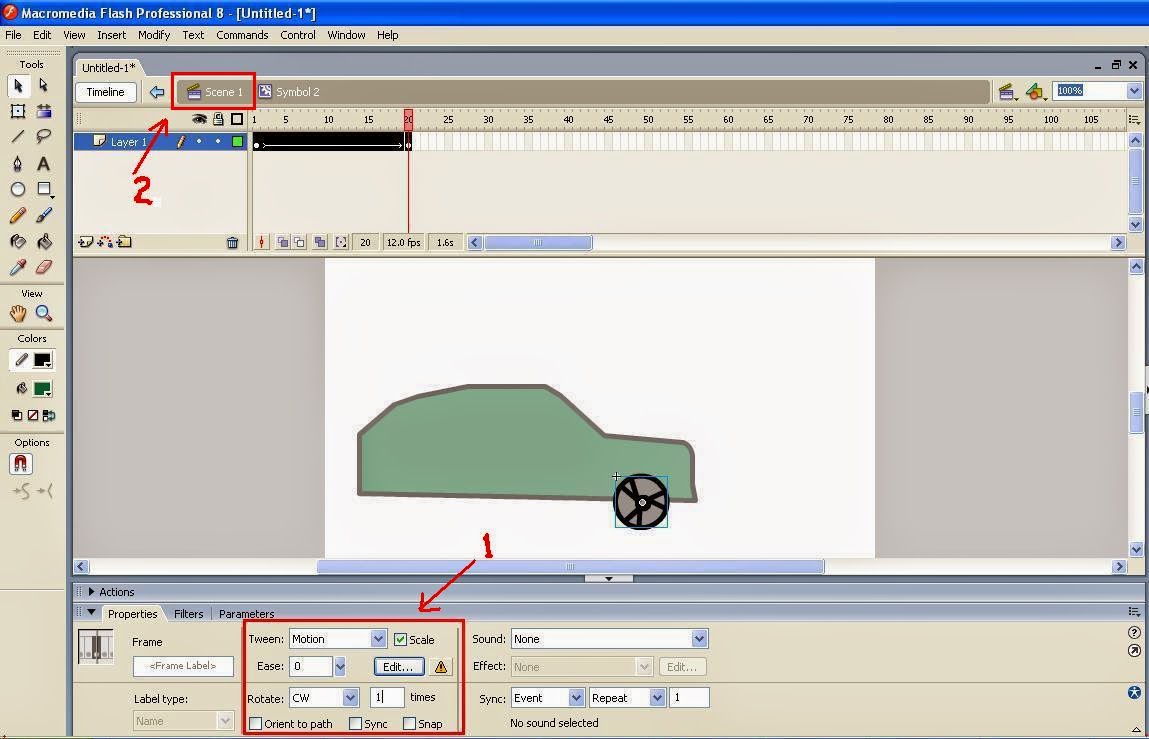Toggle Onion Skin Outlines button

click(300, 242)
